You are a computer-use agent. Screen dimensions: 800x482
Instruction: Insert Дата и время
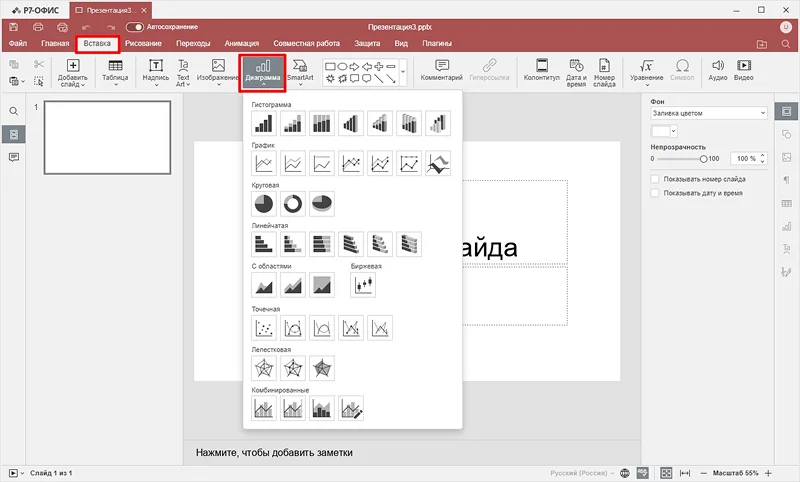pyautogui.click(x=576, y=73)
